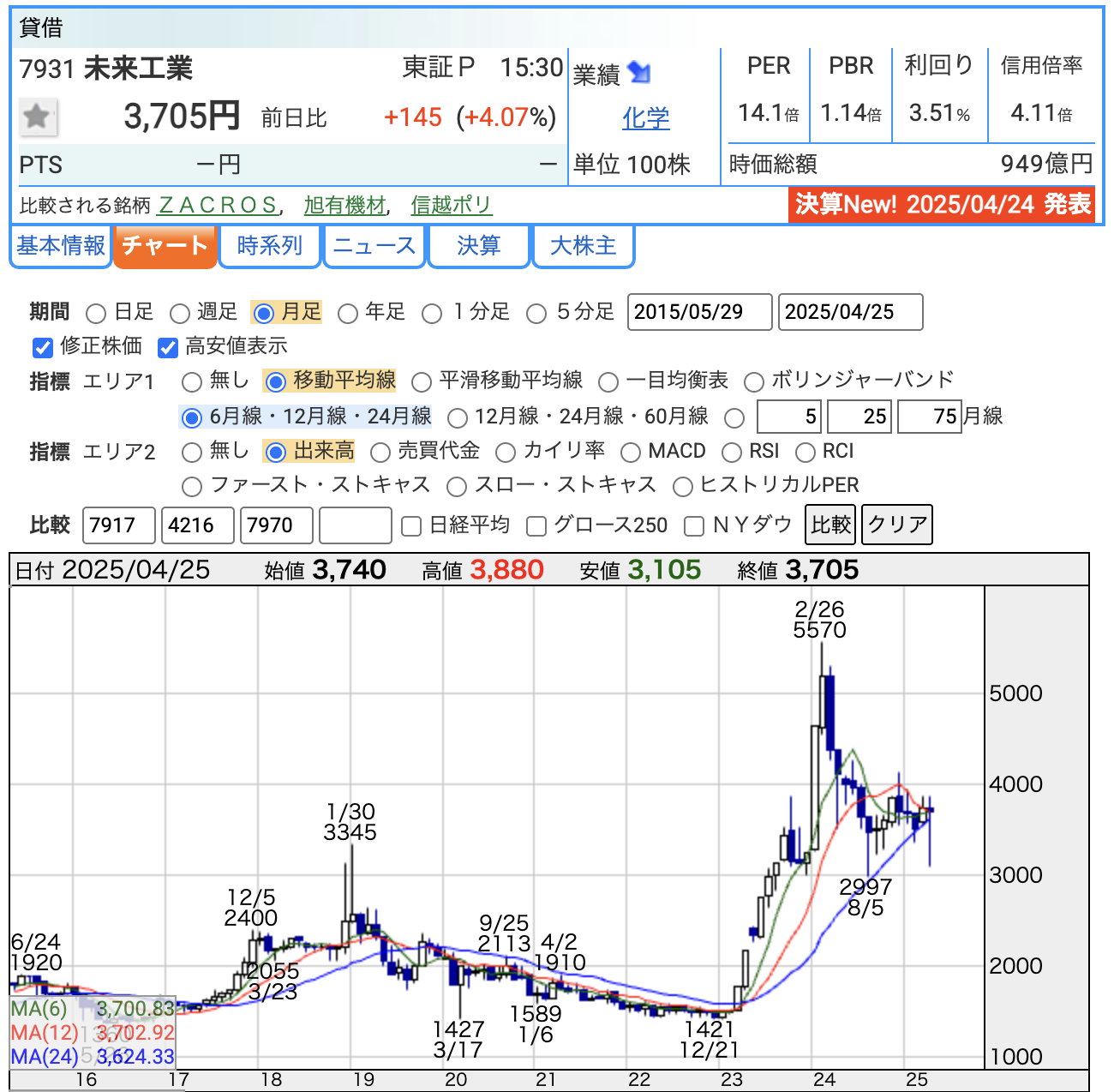Click the 時価総額 value 949億円
The height and width of the screenshot is (1092, 1114).
point(1047,165)
